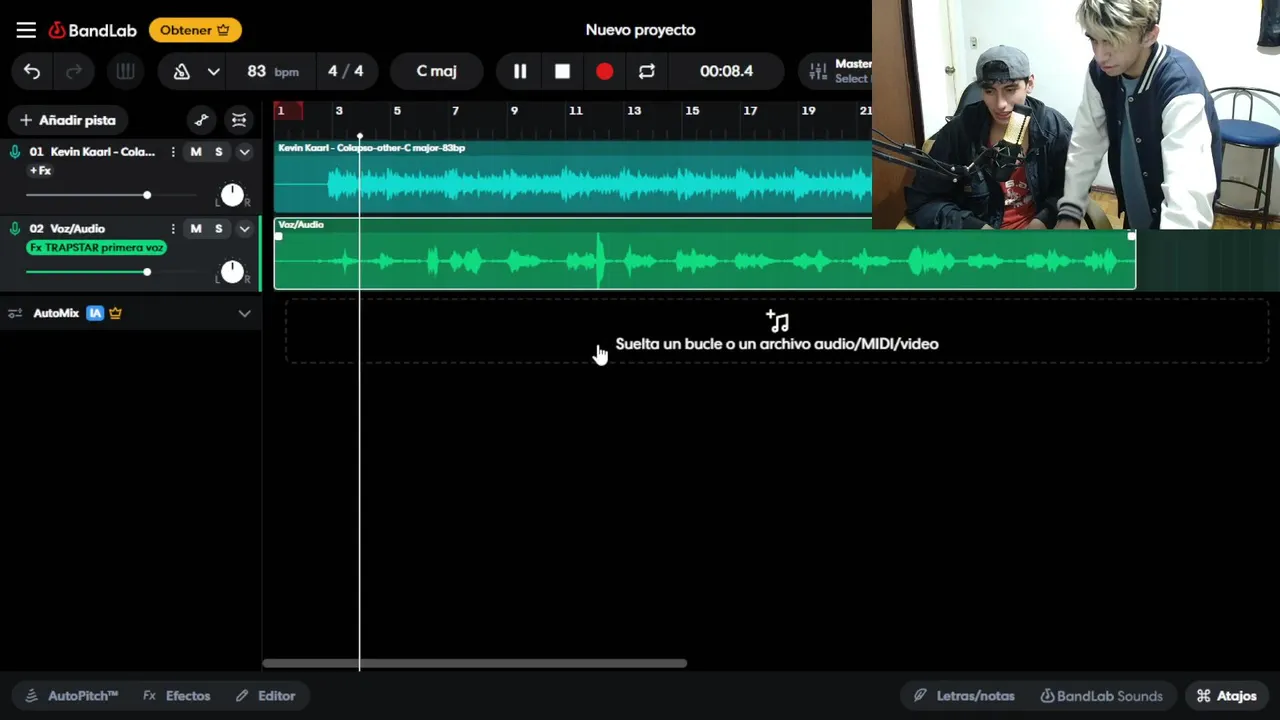1280x720 pixels.
Task: Open Fx TRAPSTAR primera voz preset
Action: tap(96, 248)
